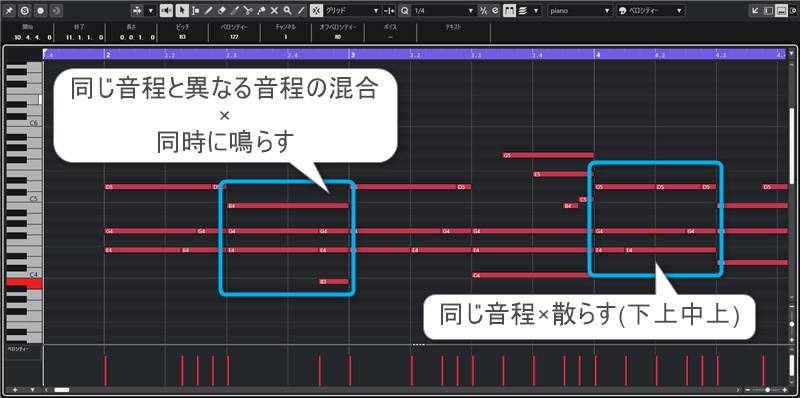Select the Zoom magnifier tool

(x=288, y=10)
